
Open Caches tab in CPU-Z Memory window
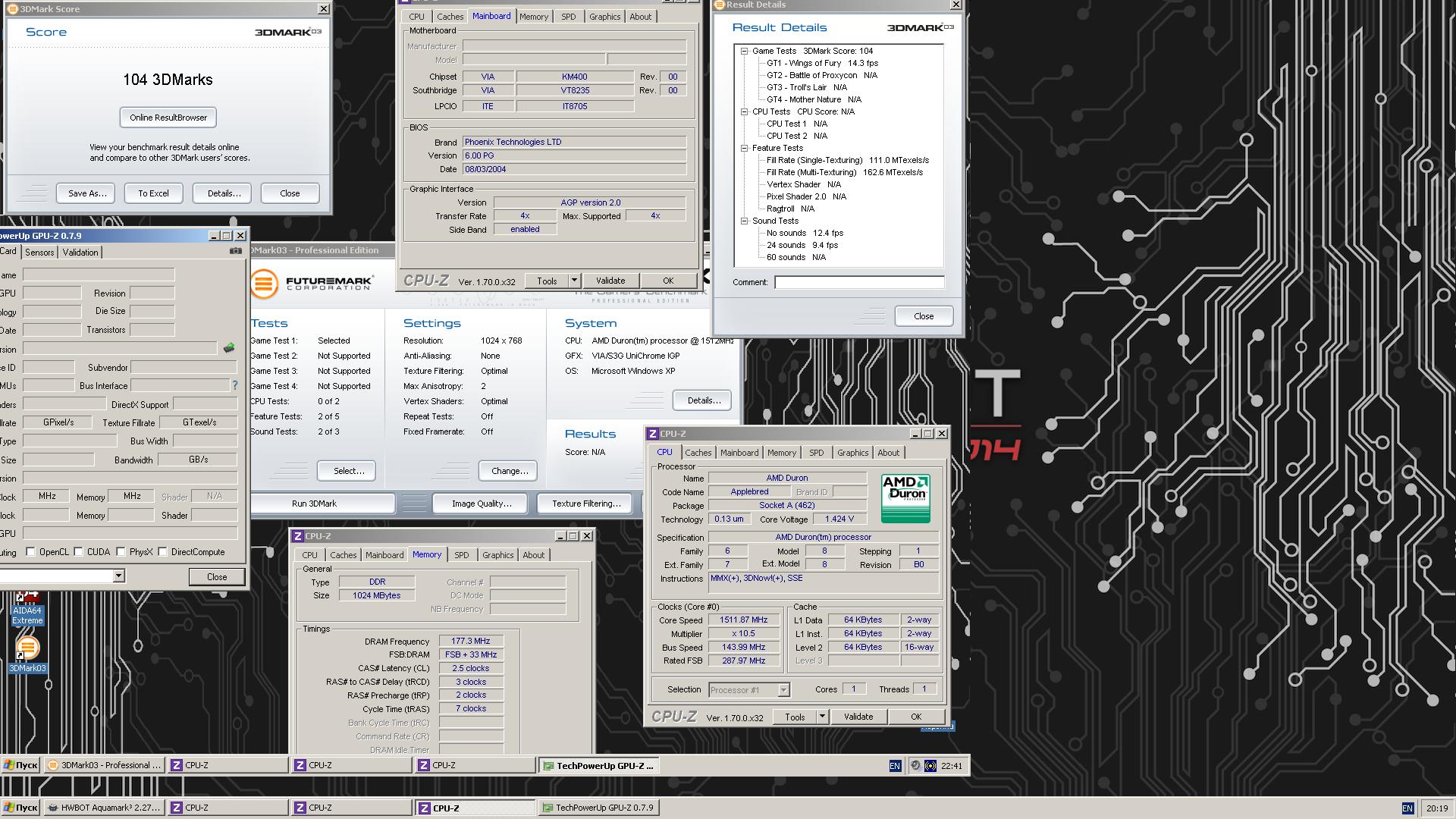(343, 555)
